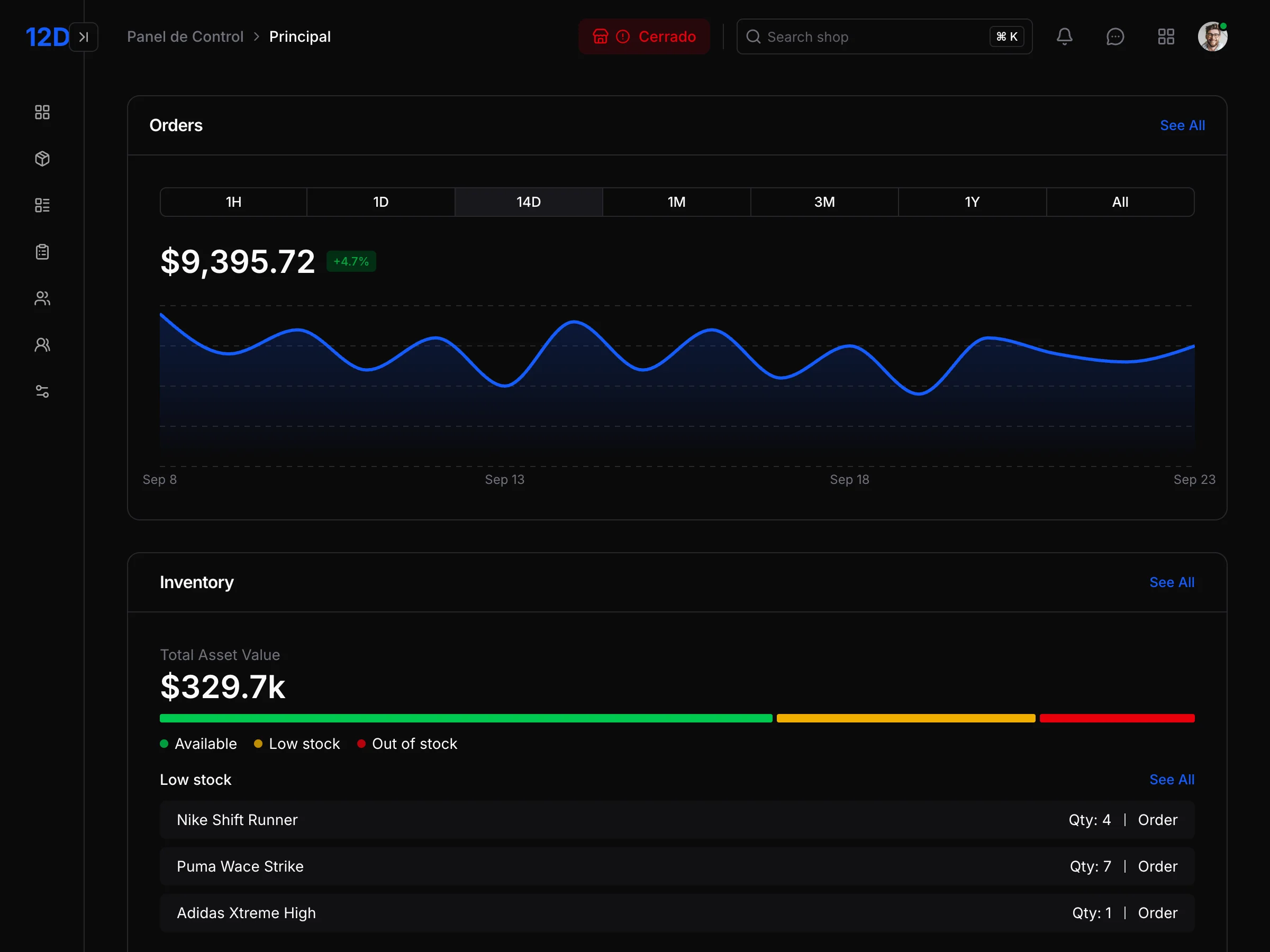Open the products box icon in sidebar

(x=42, y=158)
